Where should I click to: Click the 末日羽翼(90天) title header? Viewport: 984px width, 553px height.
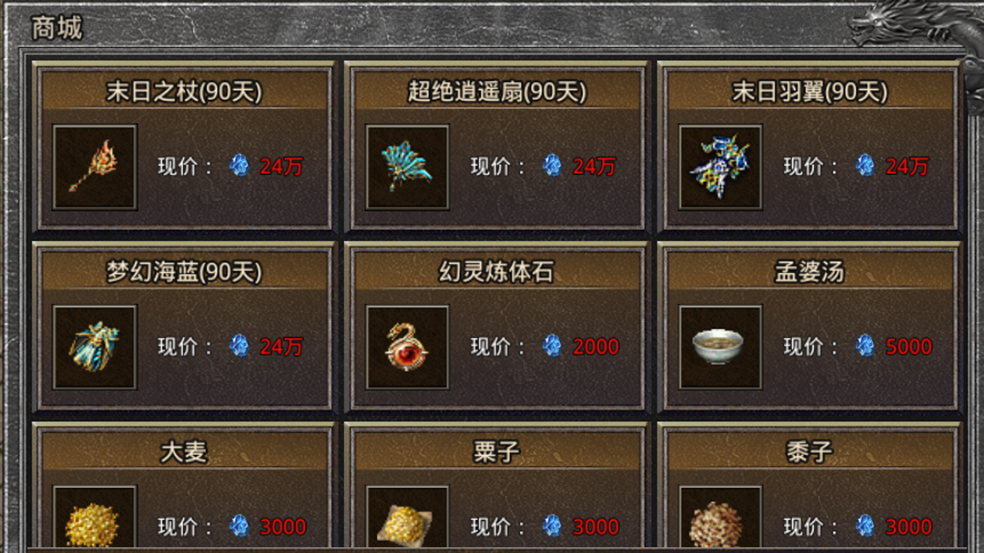pos(810,92)
